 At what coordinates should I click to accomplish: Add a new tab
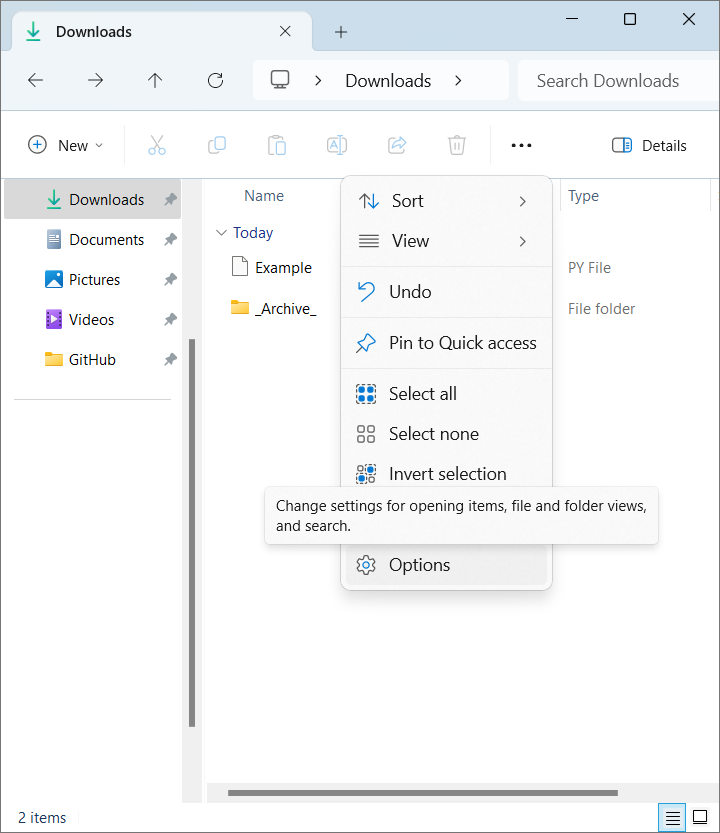pos(341,32)
